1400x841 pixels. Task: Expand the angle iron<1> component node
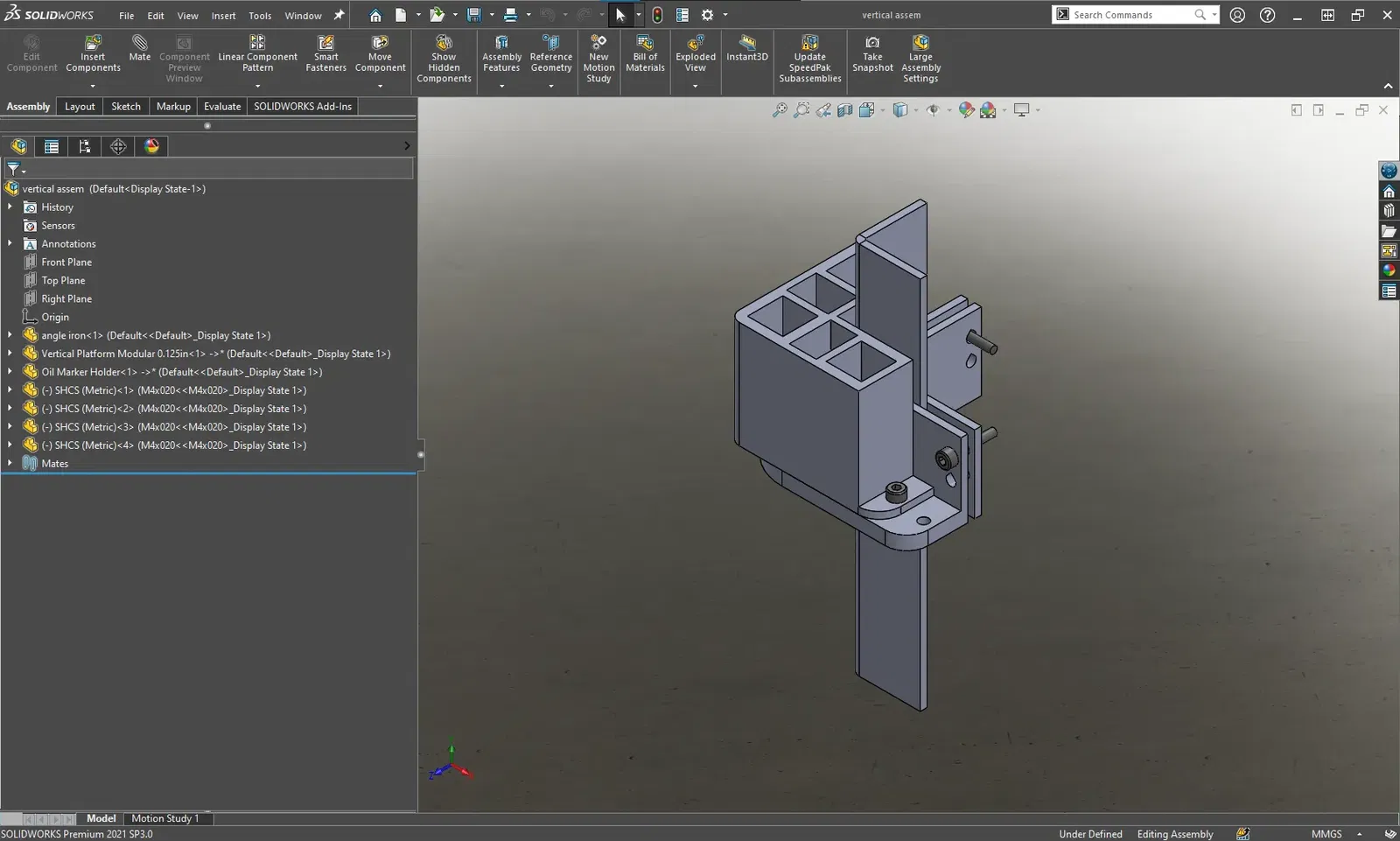click(10, 335)
